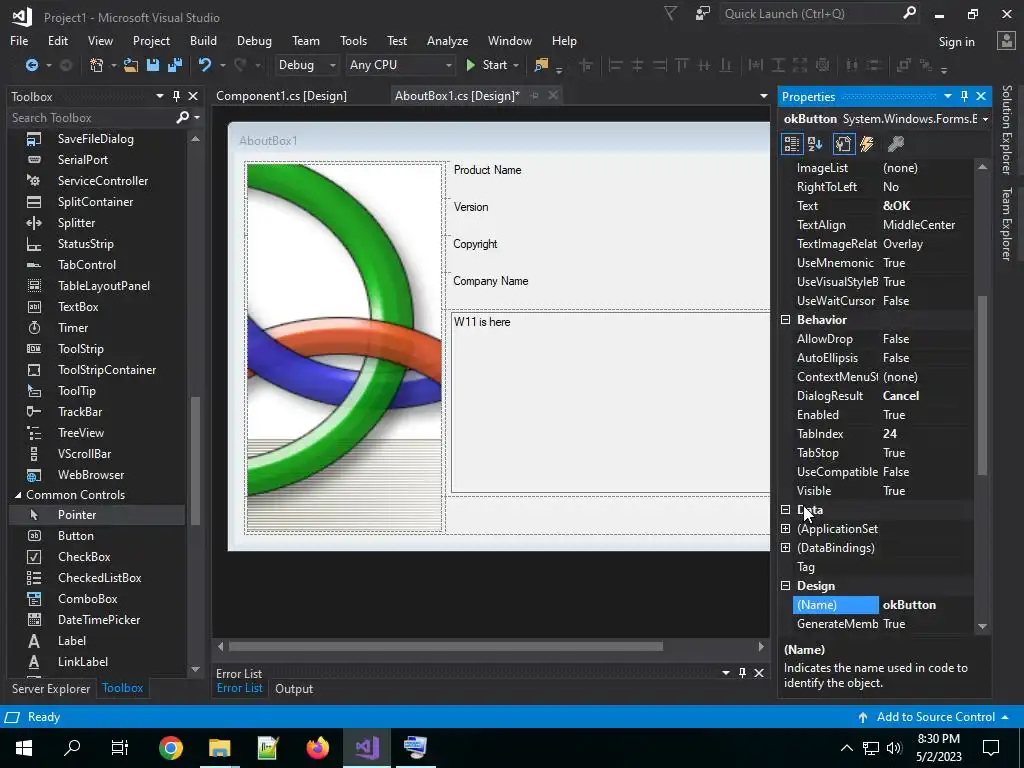Click the 'W11 is here' text box
Image resolution: width=1024 pixels, height=768 pixels.
coord(611,402)
